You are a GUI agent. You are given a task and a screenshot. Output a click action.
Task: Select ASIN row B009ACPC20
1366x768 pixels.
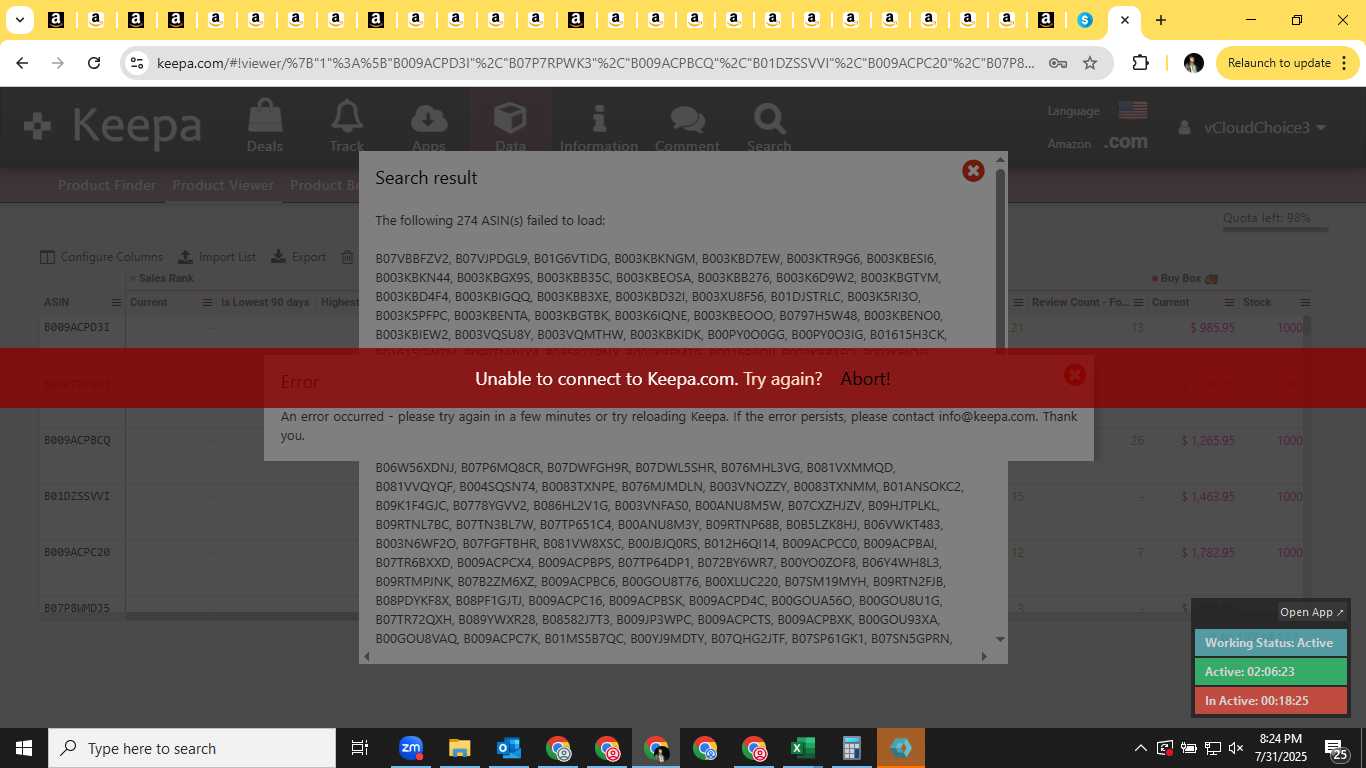tap(77, 552)
